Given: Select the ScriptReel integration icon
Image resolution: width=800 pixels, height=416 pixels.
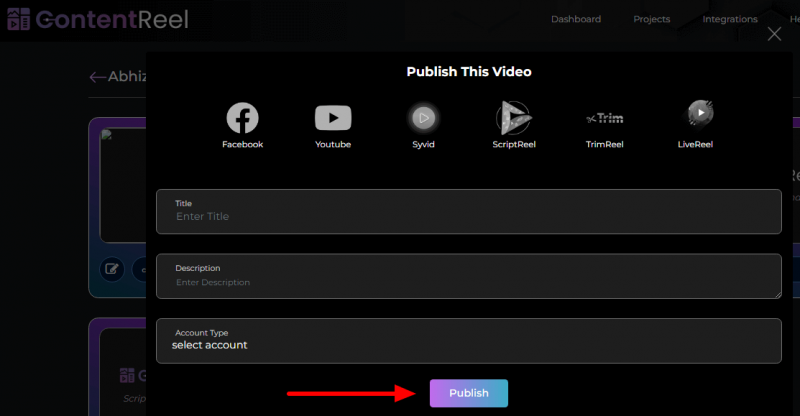Looking at the screenshot, I should (514, 118).
